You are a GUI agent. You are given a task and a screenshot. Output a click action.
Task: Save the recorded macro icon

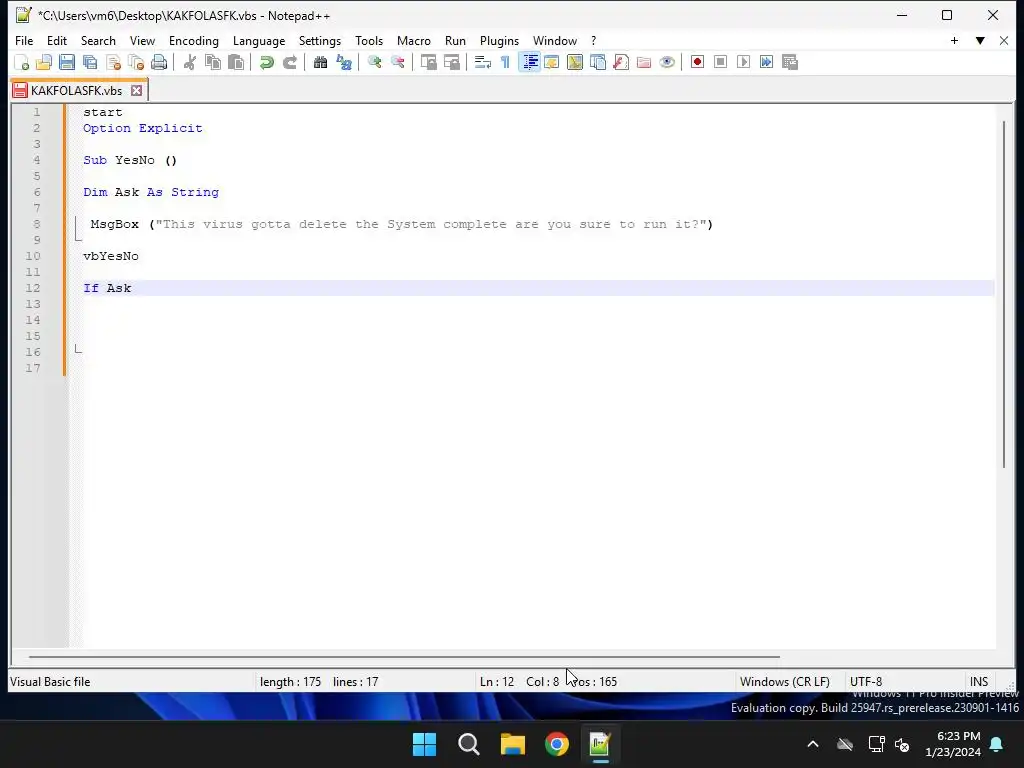790,62
